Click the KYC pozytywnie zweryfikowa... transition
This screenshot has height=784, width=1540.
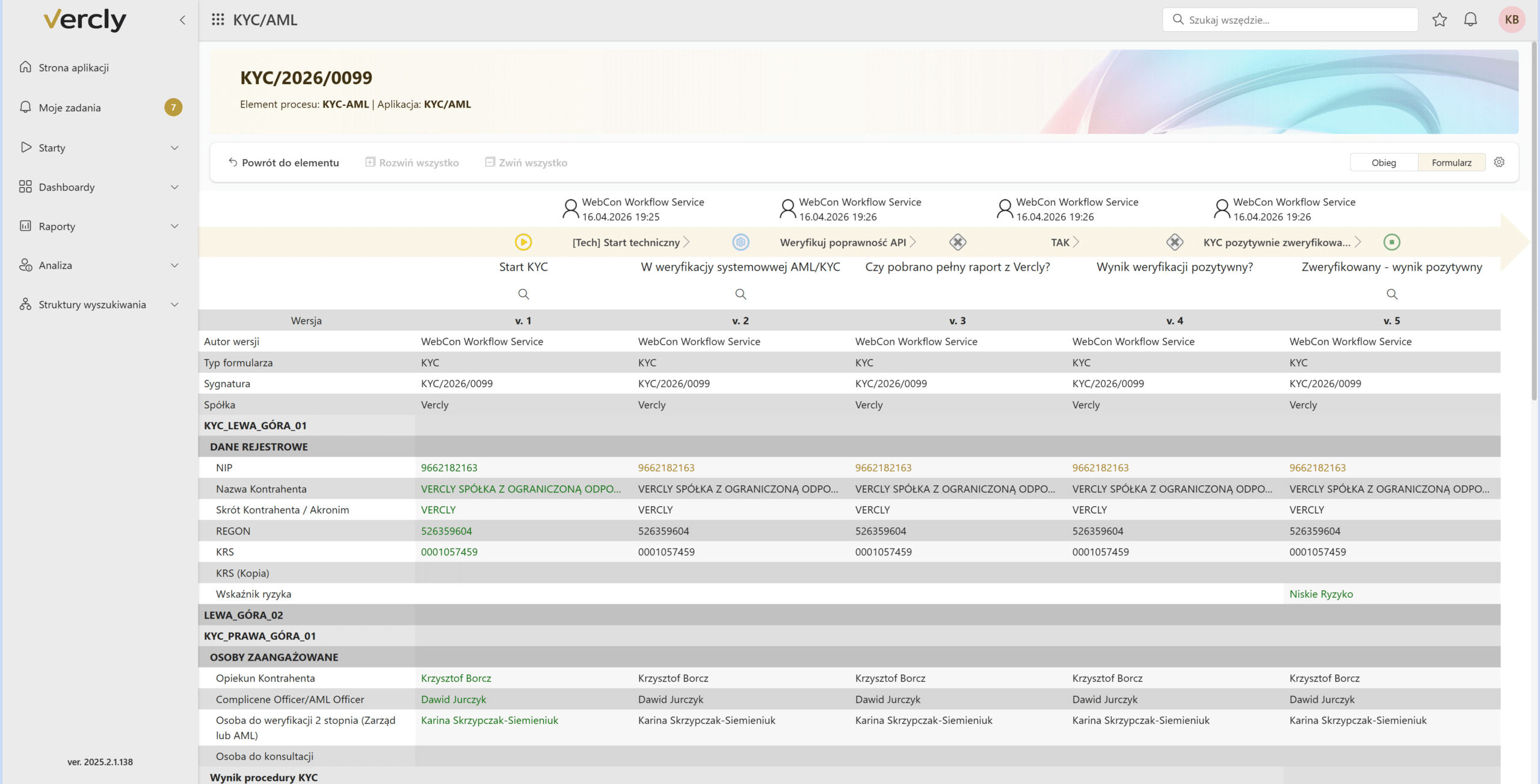(1283, 242)
